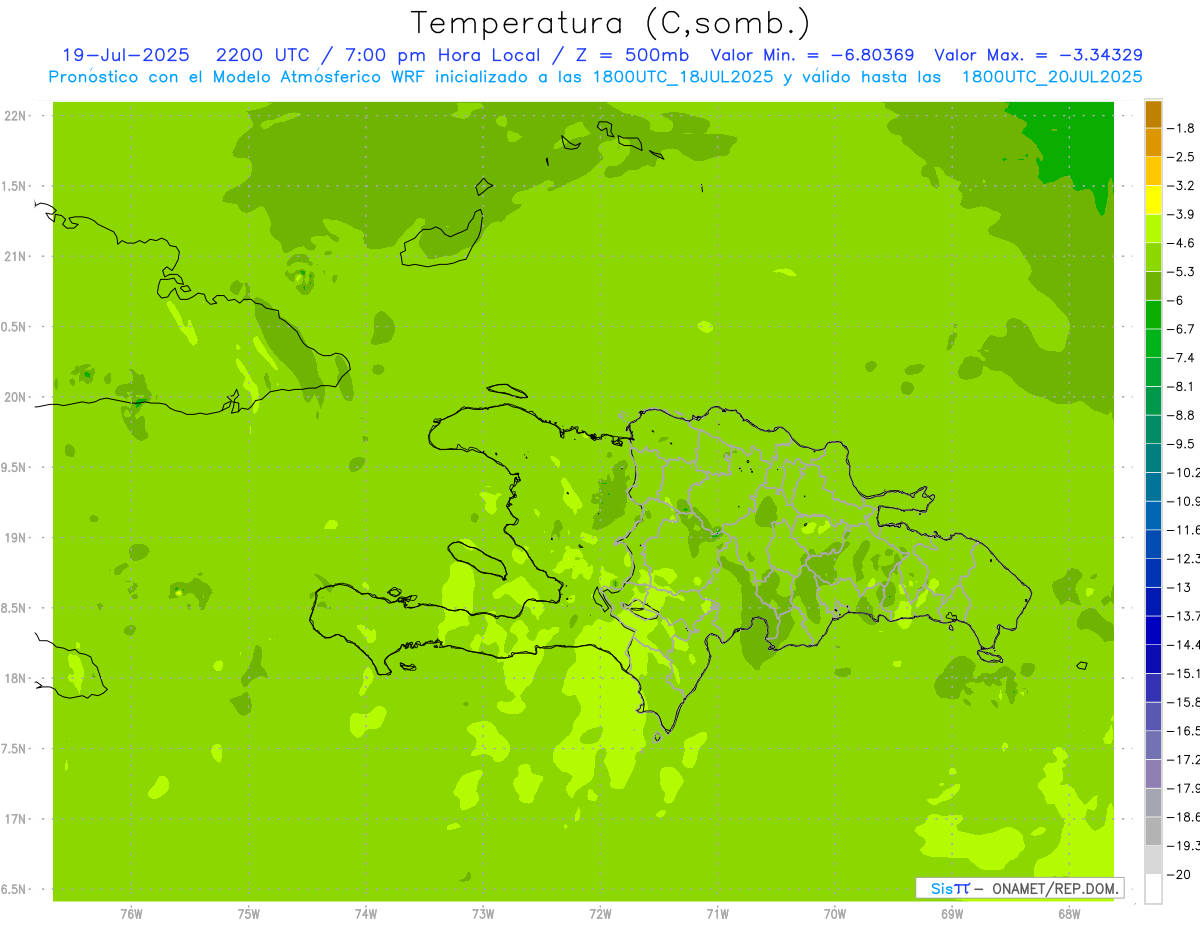1200x927 pixels.
Task: Click the '-5.3' colorbar value
Action: point(1180,271)
